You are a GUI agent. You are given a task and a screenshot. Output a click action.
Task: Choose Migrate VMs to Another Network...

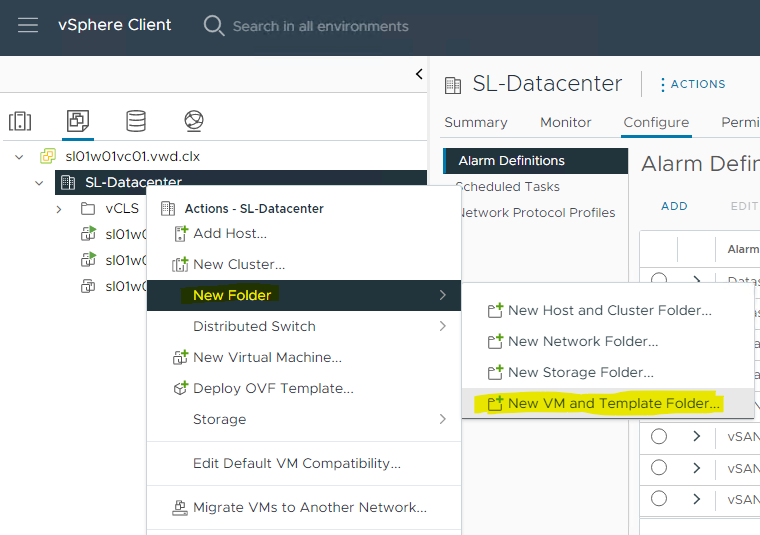click(x=303, y=507)
